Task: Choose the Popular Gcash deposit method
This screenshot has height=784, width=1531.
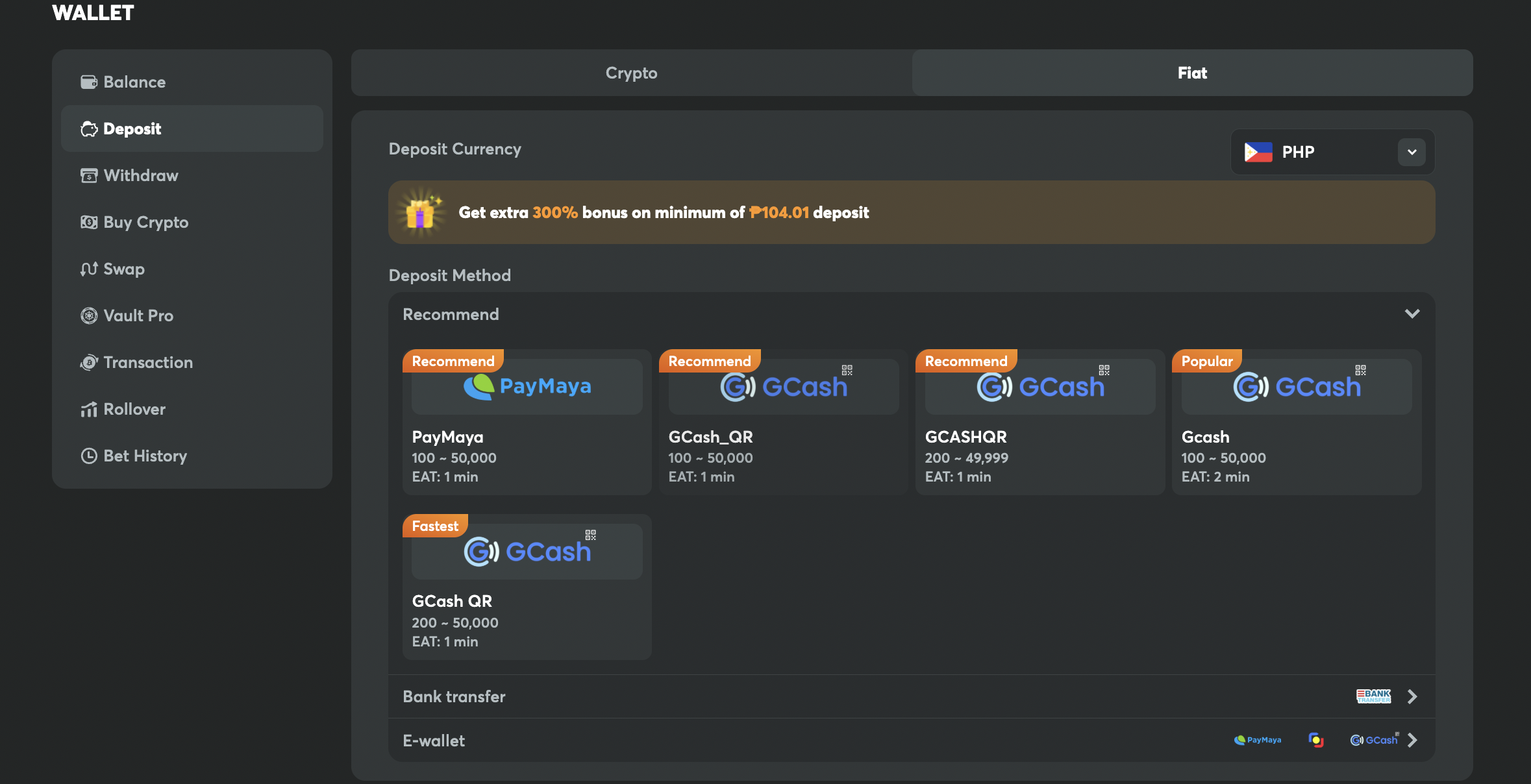Action: tap(1297, 423)
